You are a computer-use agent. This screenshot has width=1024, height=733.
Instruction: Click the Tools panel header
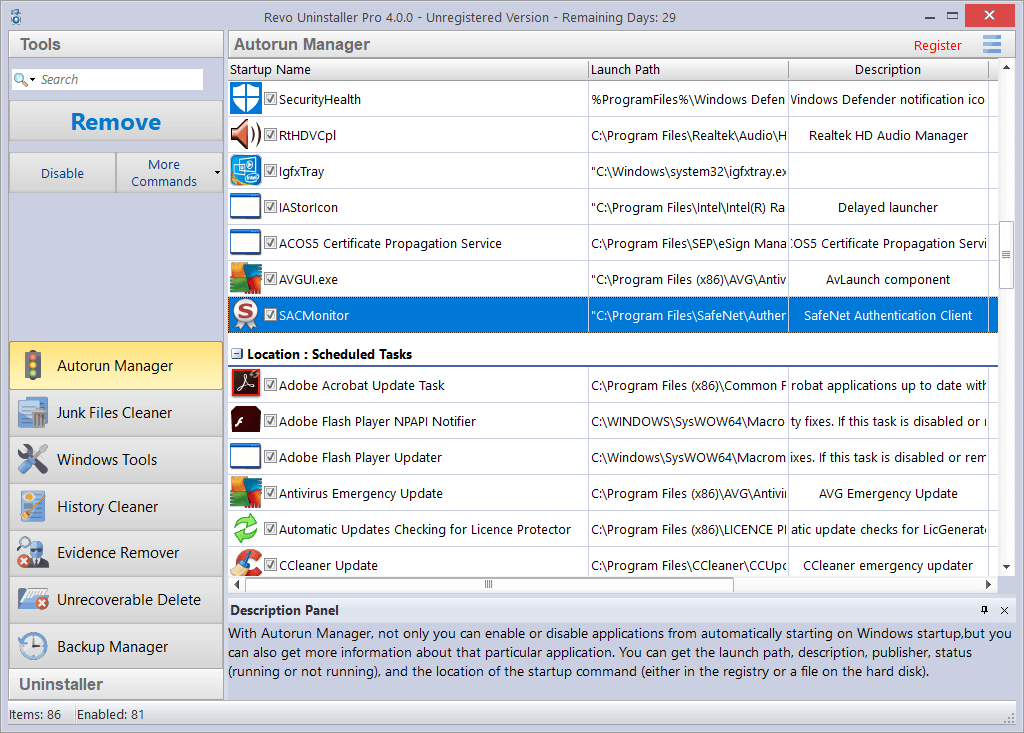[x=116, y=44]
